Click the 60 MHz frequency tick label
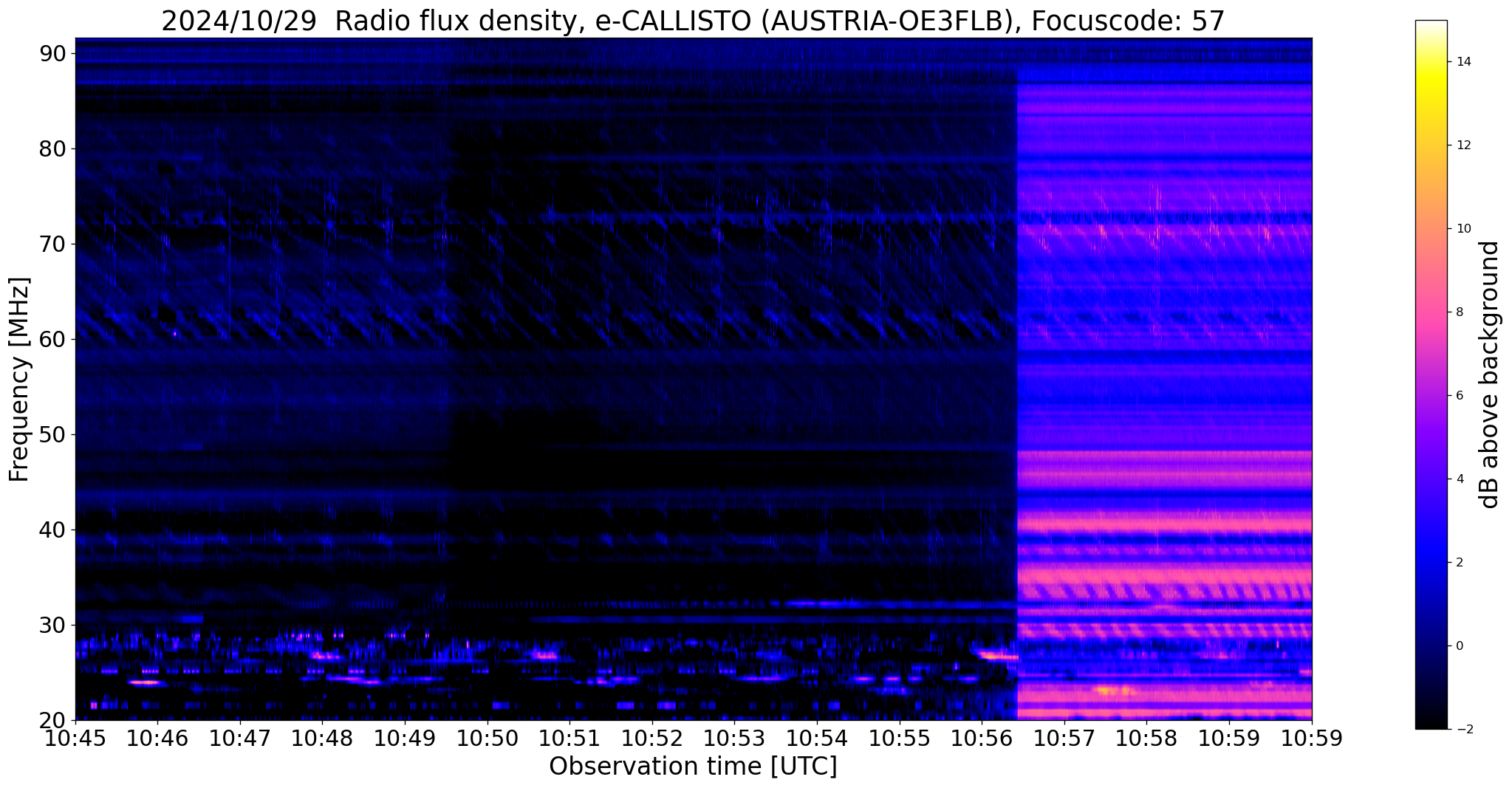The height and width of the screenshot is (788, 1512). click(52, 339)
